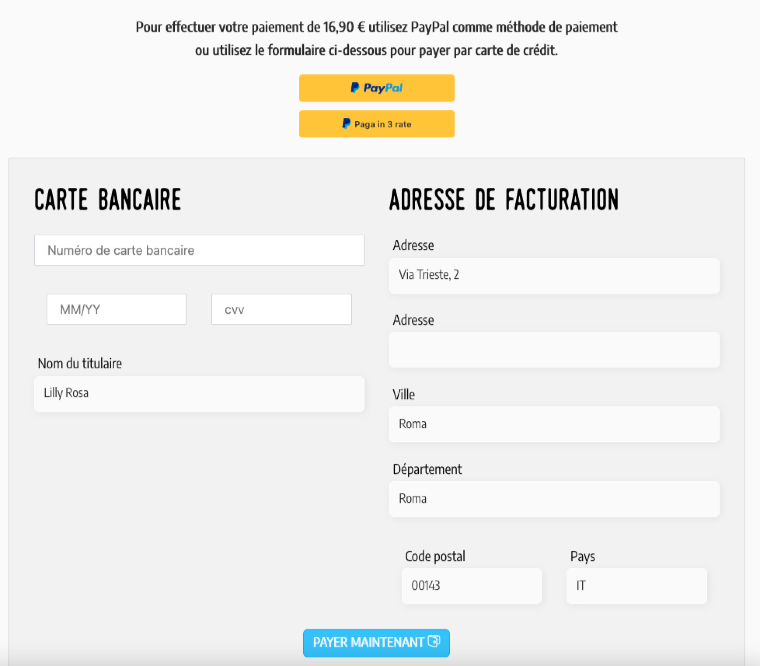Focus the empty second Adresse field
Screen dimensions: 760x666
554,350
